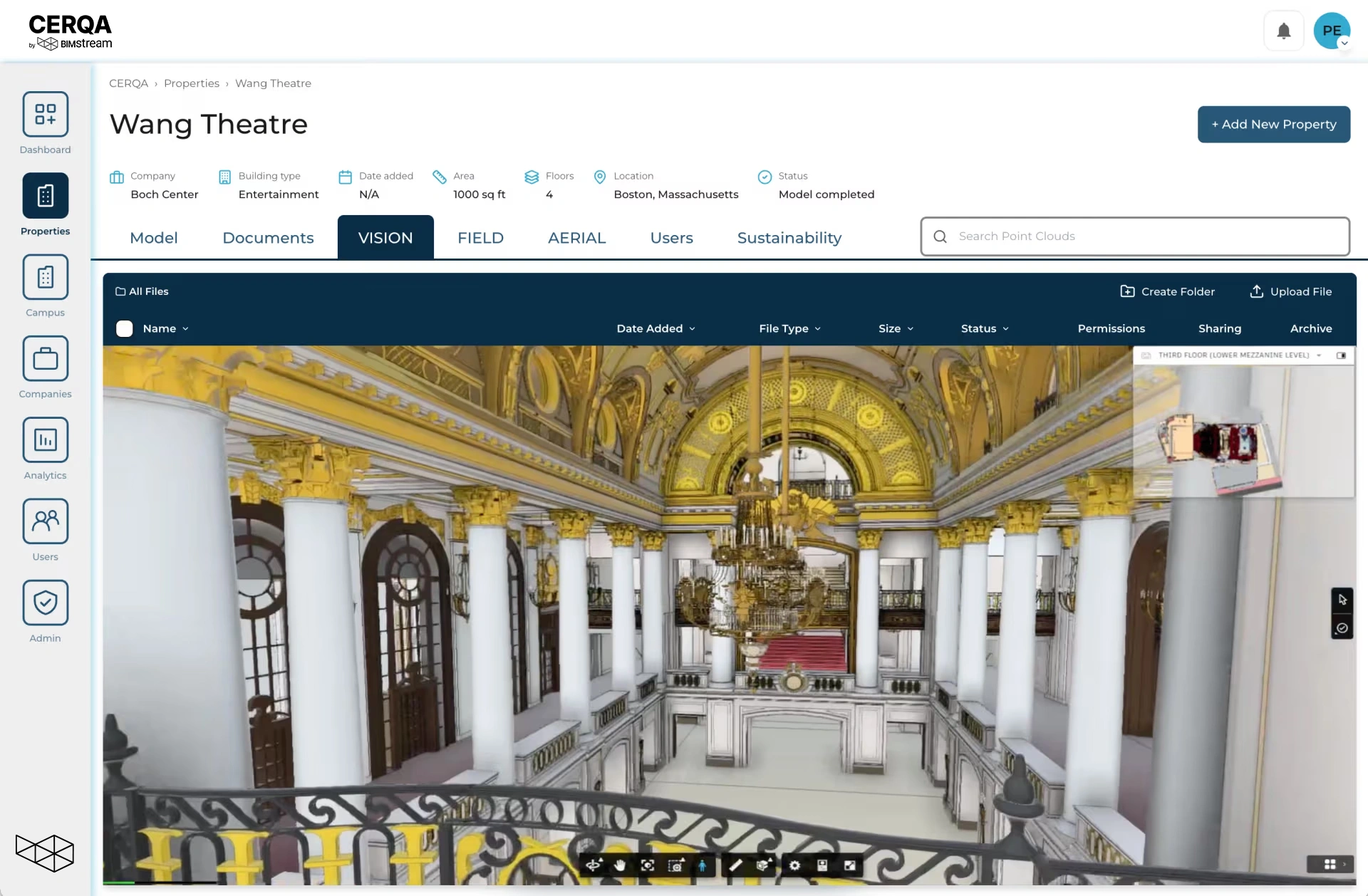Screen dimensions: 1368x896
Task: Open the Sustainability tab
Action: coord(789,238)
